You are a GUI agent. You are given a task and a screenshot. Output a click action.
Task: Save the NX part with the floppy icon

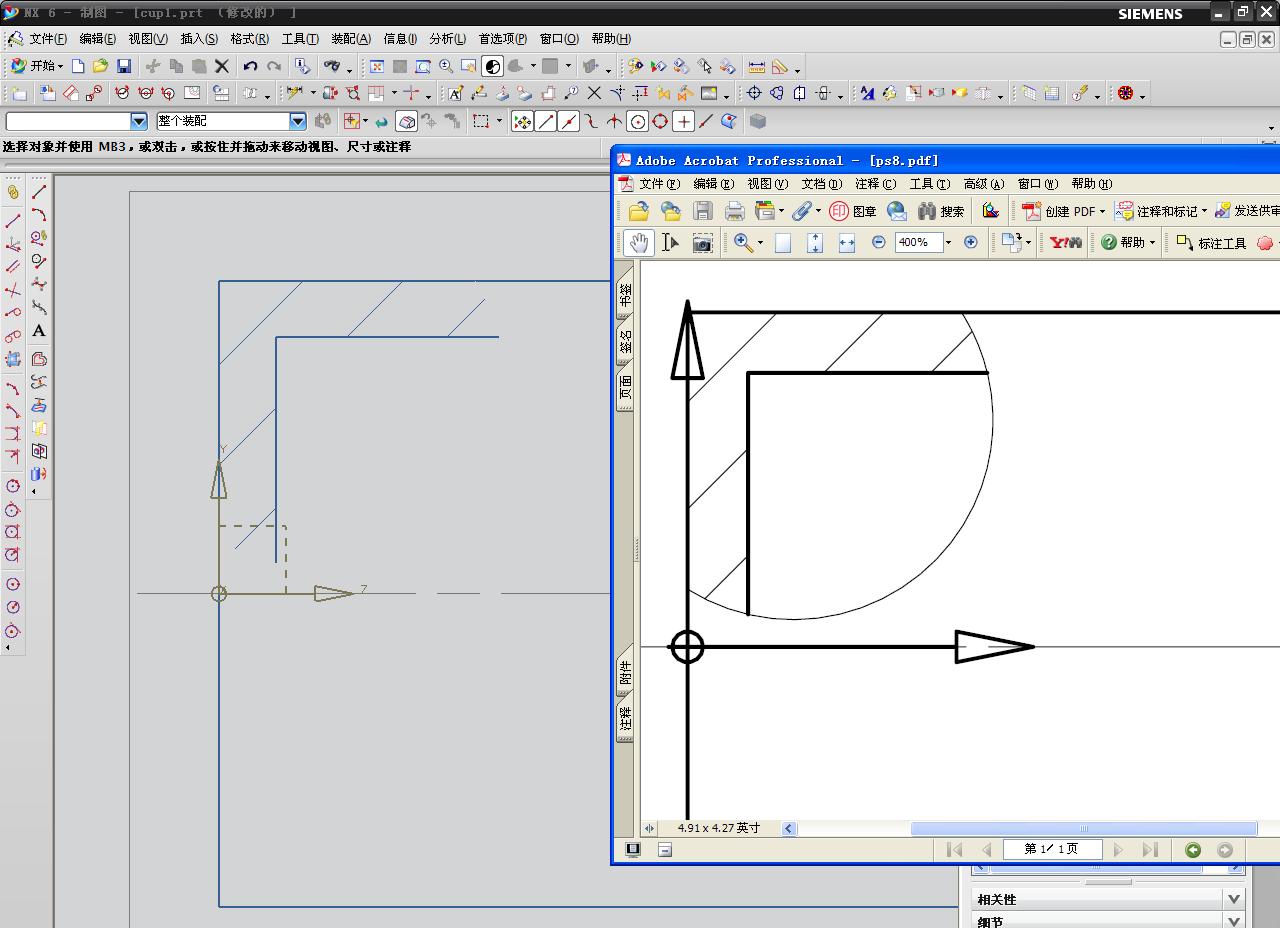(x=124, y=66)
